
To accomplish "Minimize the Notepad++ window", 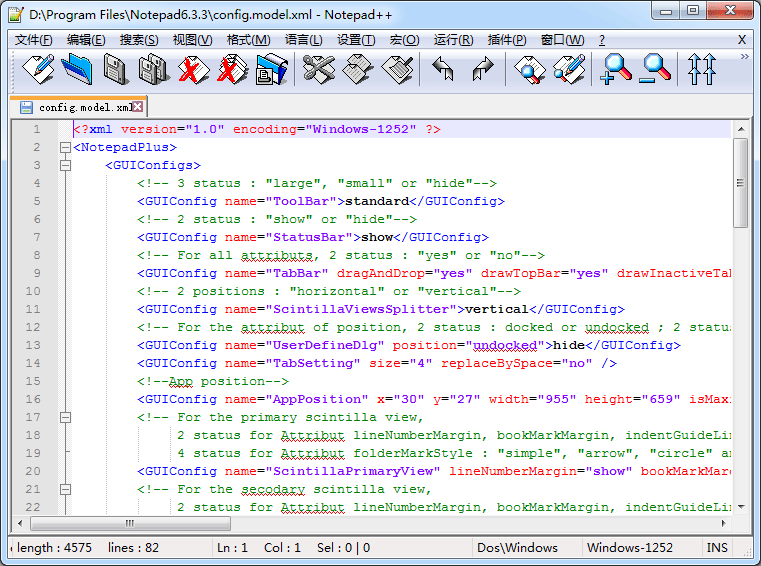I will (x=666, y=10).
